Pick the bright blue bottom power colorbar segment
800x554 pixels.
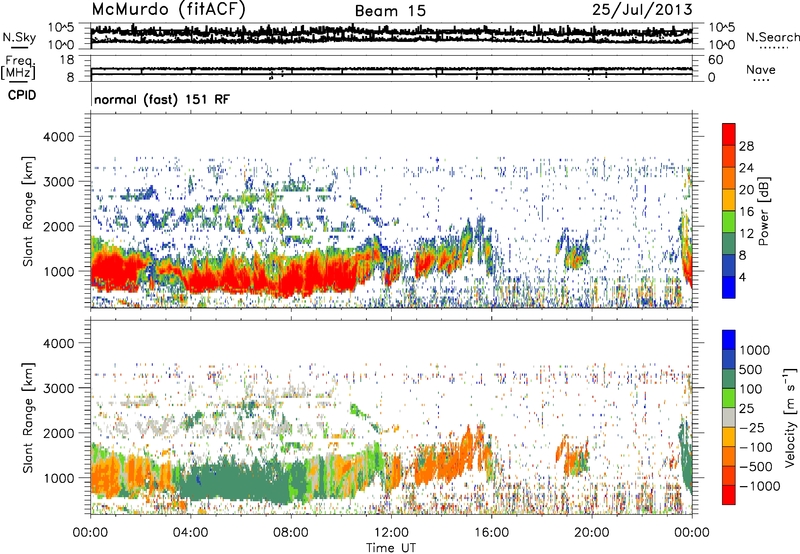point(729,287)
